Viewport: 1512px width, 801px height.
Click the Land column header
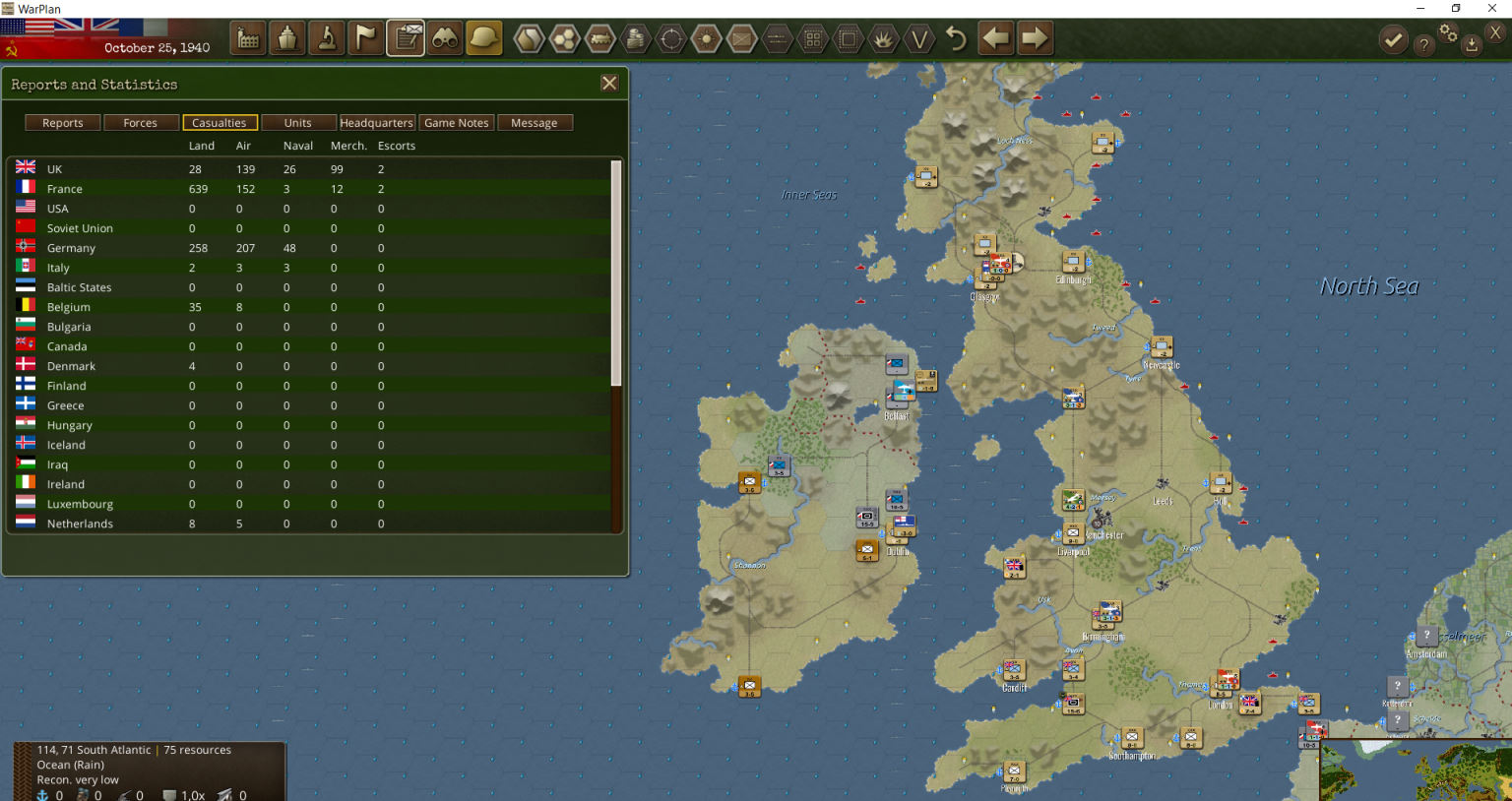pyautogui.click(x=202, y=146)
